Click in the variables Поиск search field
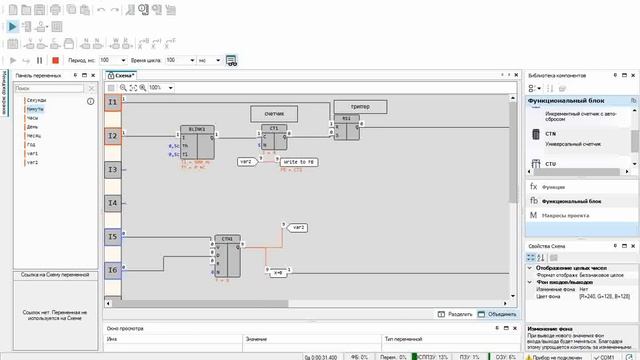The width and height of the screenshot is (640, 360). 49,88
